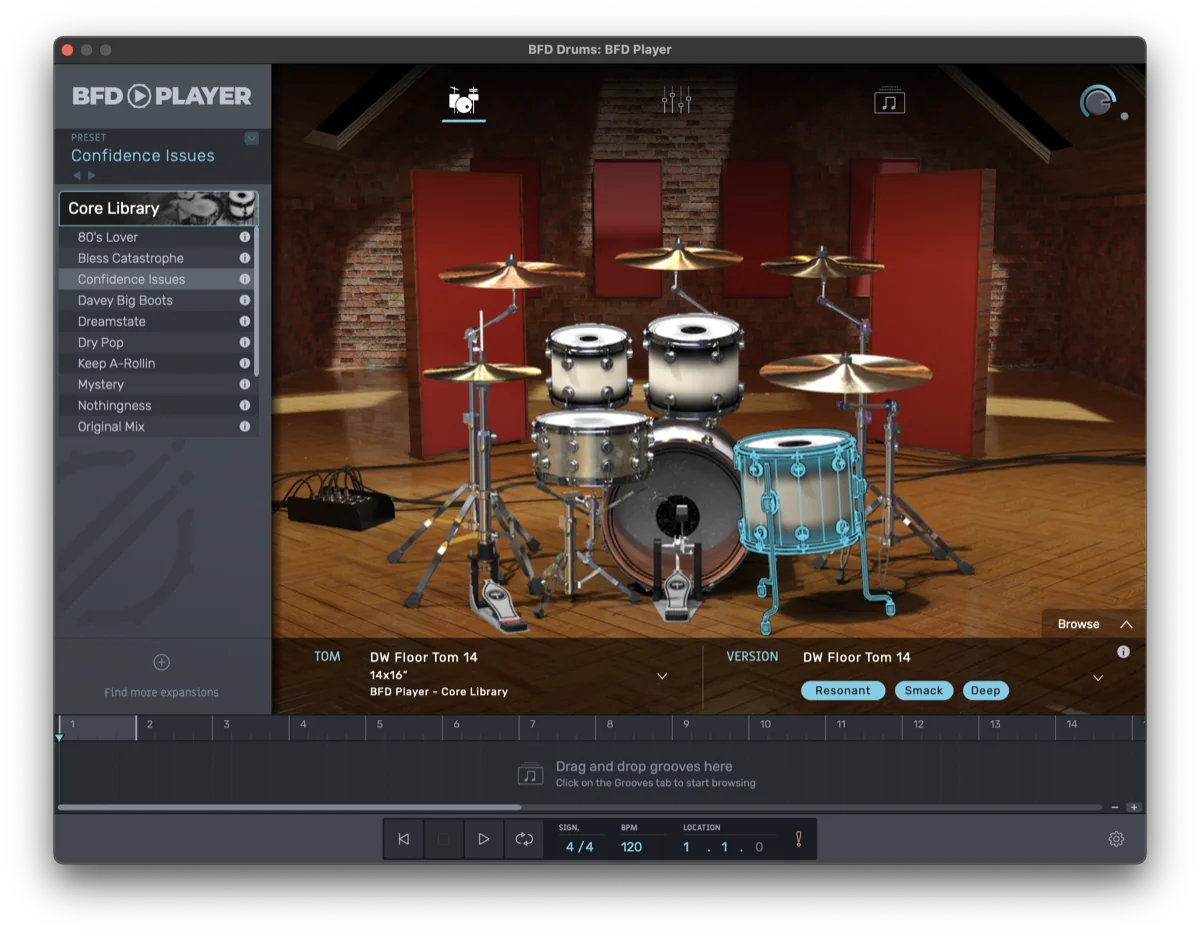The width and height of the screenshot is (1200, 935).
Task: Toggle loop playback
Action: [x=524, y=839]
